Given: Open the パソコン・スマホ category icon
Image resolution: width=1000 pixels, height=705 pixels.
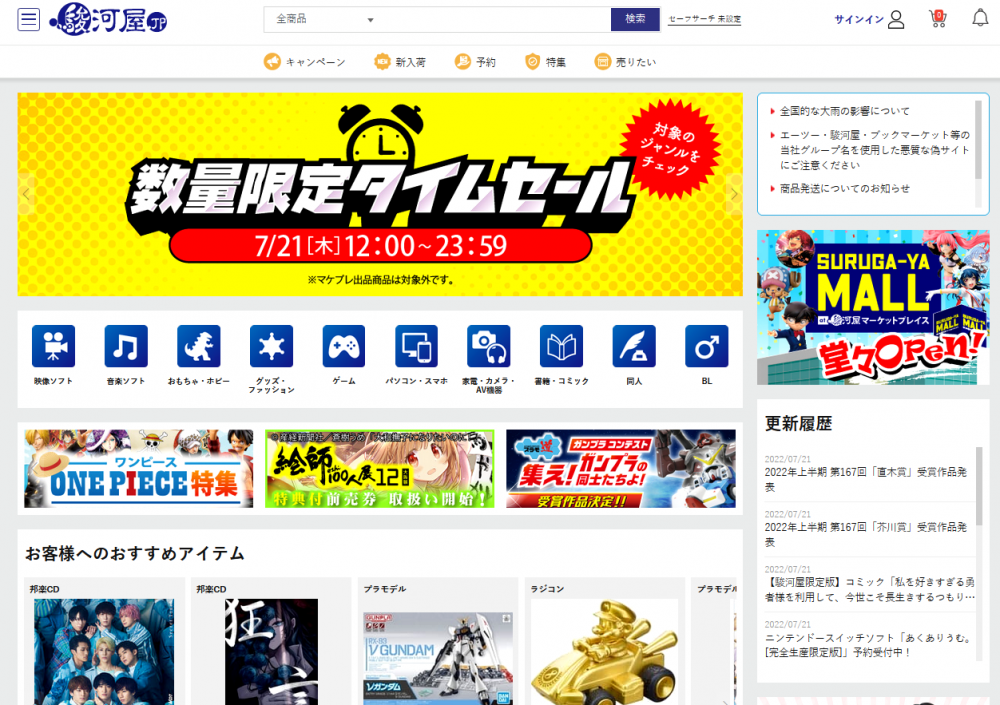Looking at the screenshot, I should 416,346.
